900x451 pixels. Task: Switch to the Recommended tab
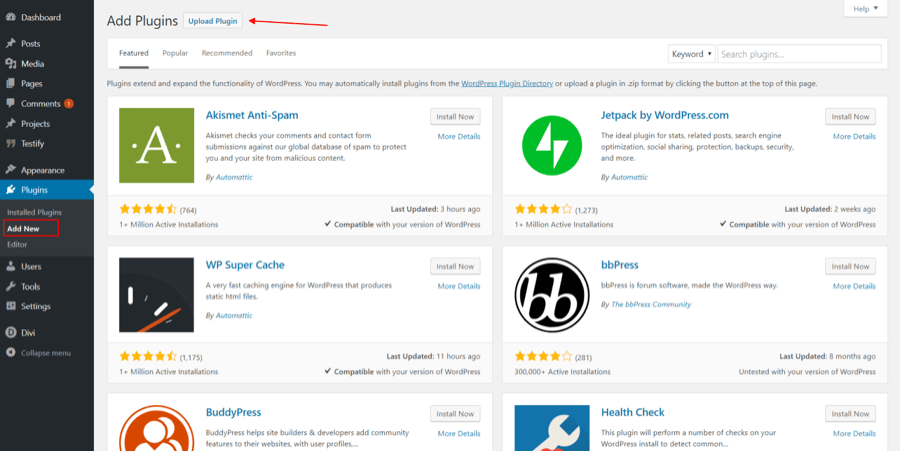[227, 53]
